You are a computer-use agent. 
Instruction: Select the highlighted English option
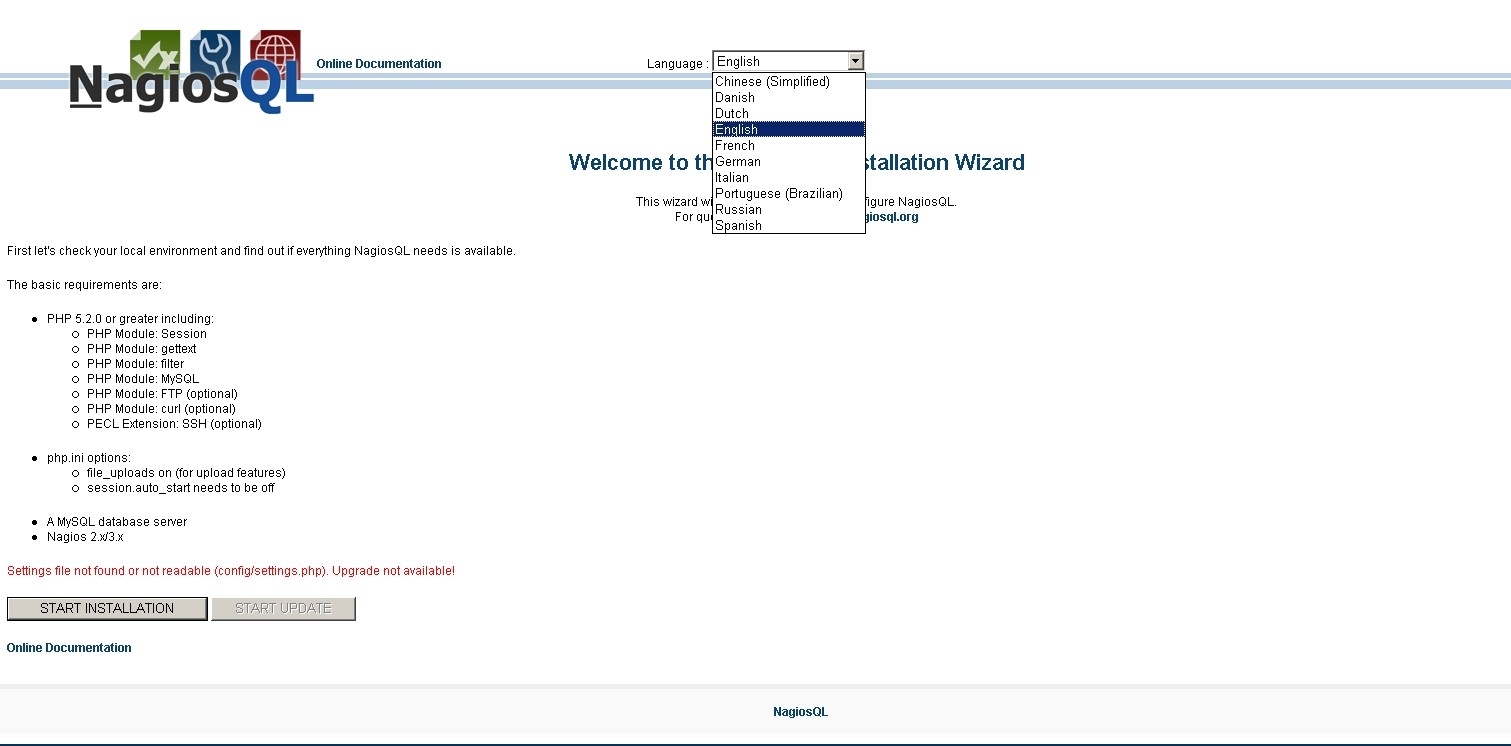coord(788,130)
